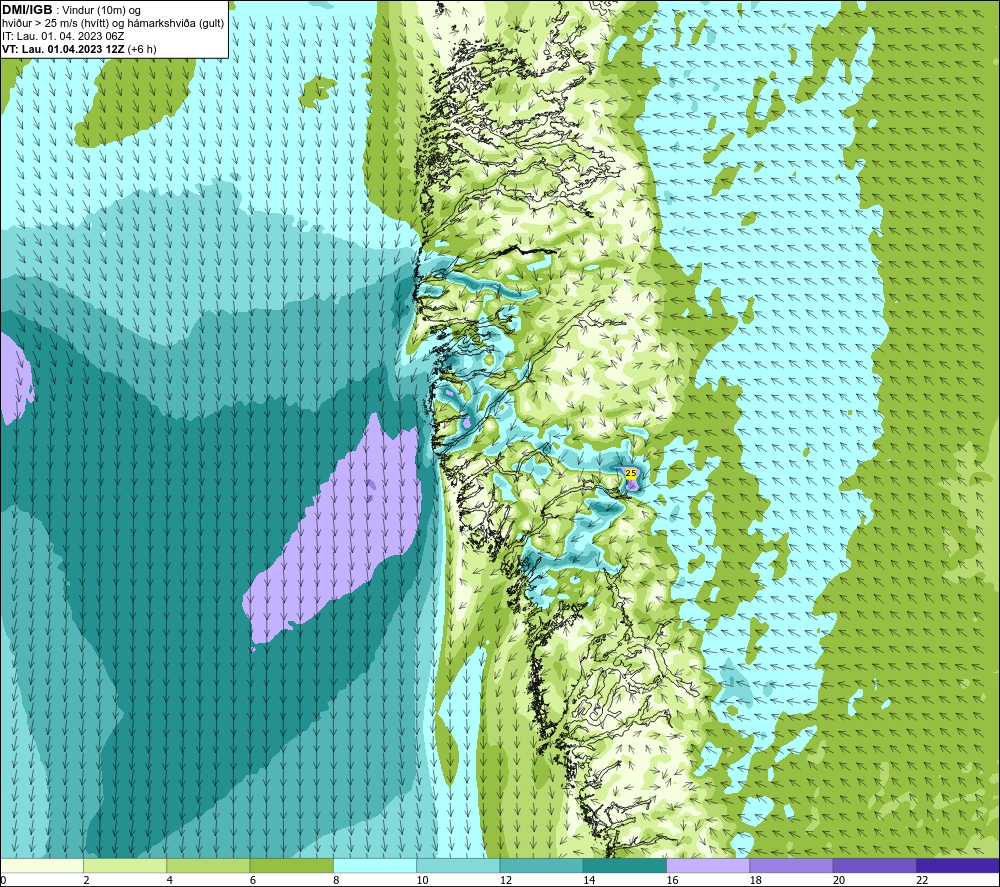Click the scale number 4 label

(x=170, y=880)
